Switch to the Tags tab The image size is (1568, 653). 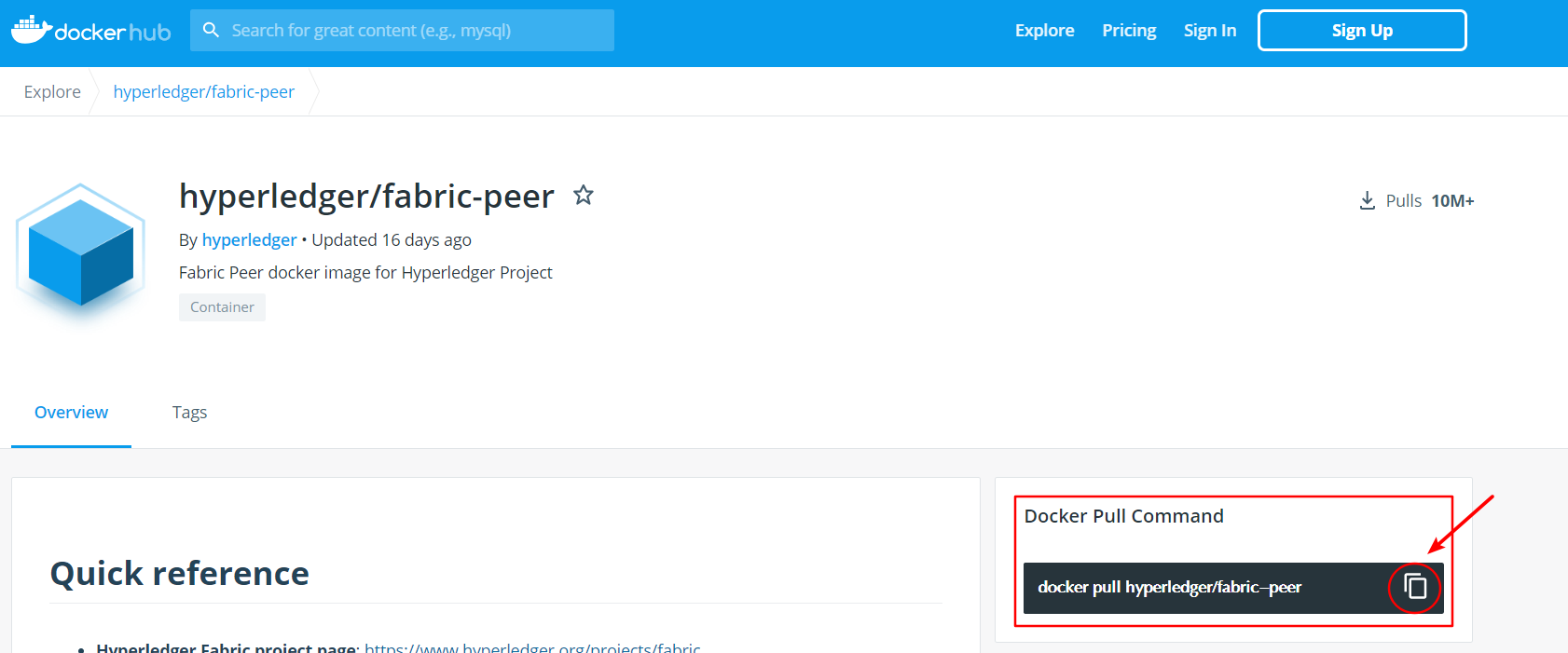tap(189, 413)
